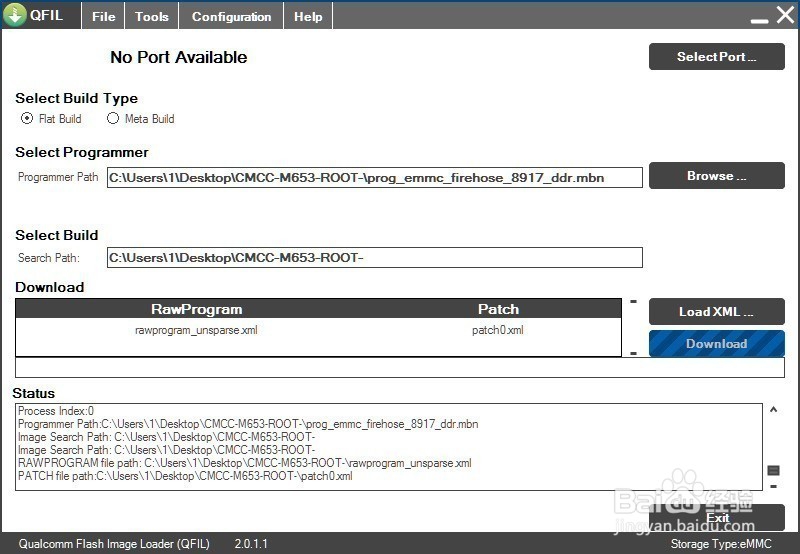Open the Tools menu
The image size is (800, 554).
coord(152,16)
